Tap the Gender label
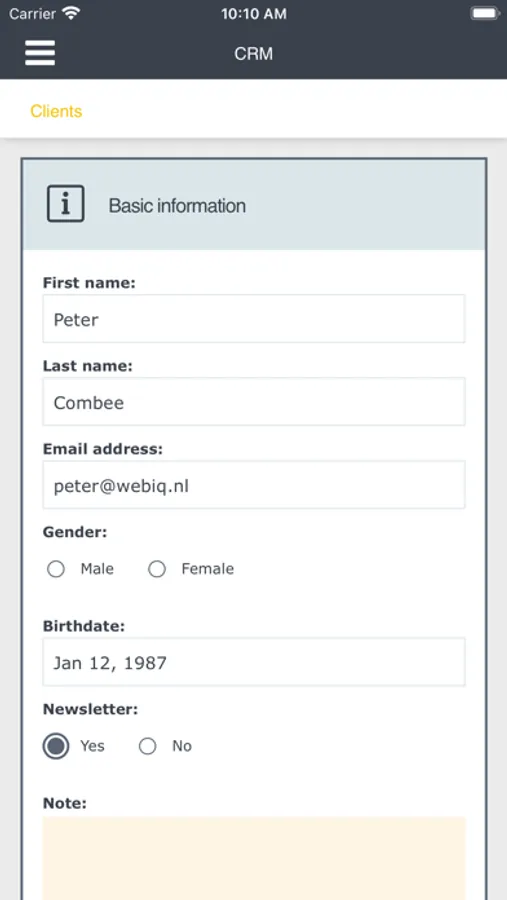The image size is (507, 900). click(x=75, y=532)
